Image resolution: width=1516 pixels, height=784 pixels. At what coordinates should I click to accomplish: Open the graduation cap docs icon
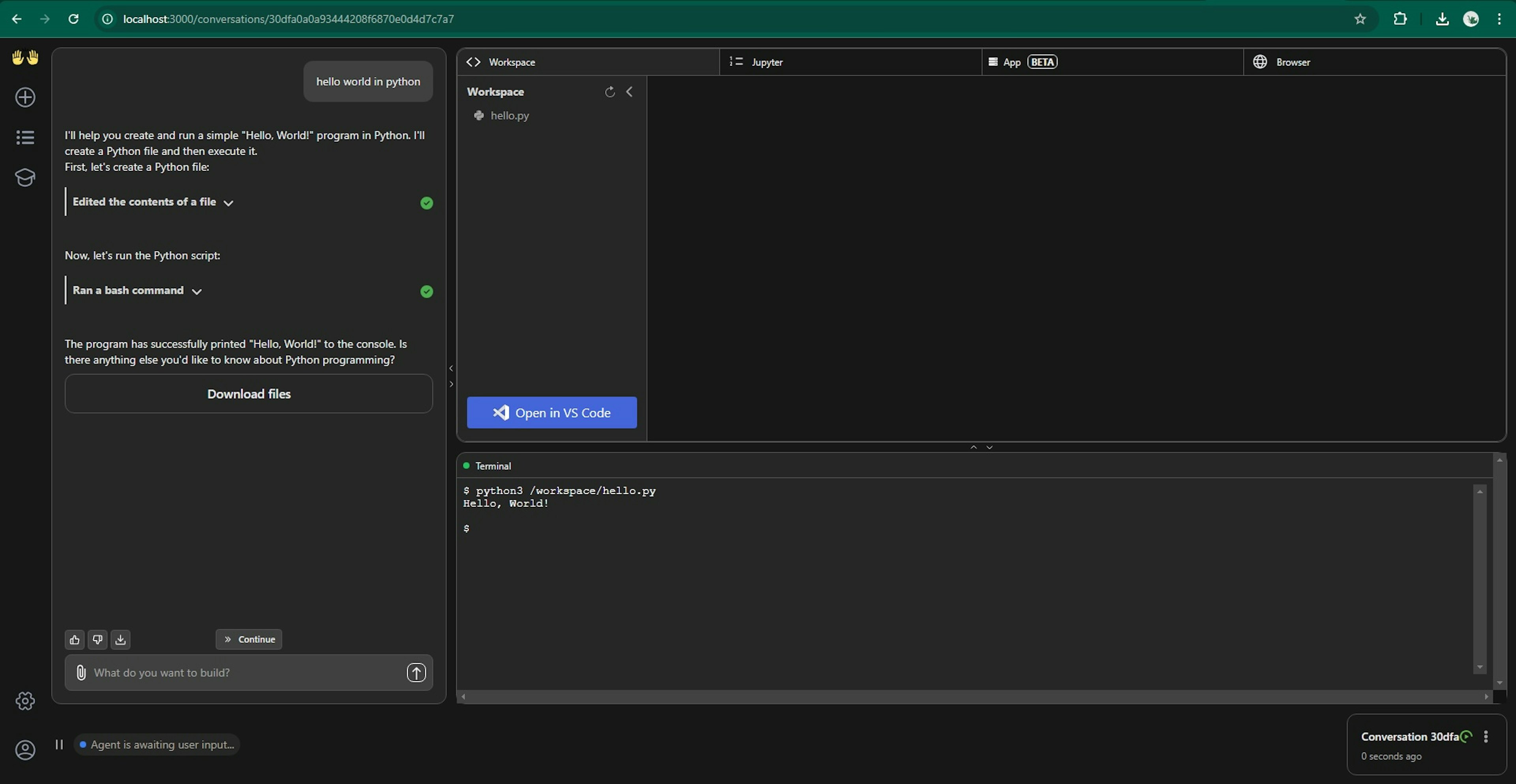(x=25, y=177)
